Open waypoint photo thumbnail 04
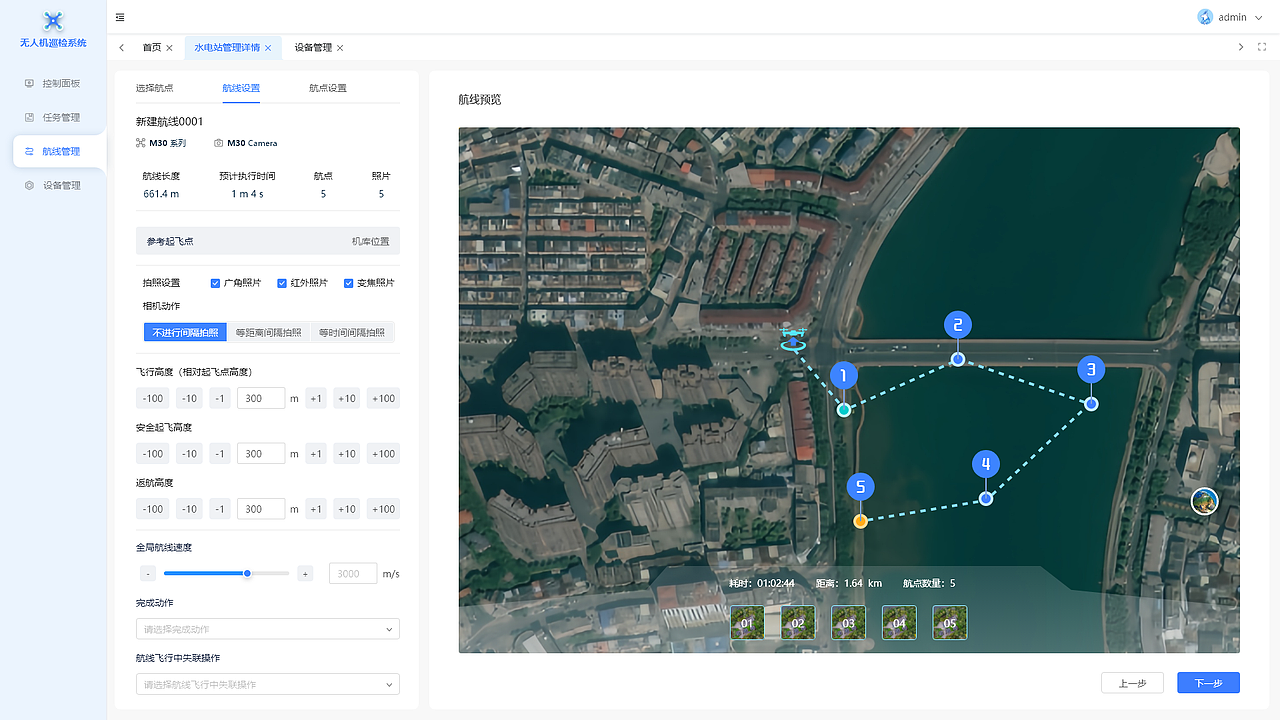Viewport: 1280px width, 720px height. [x=899, y=622]
